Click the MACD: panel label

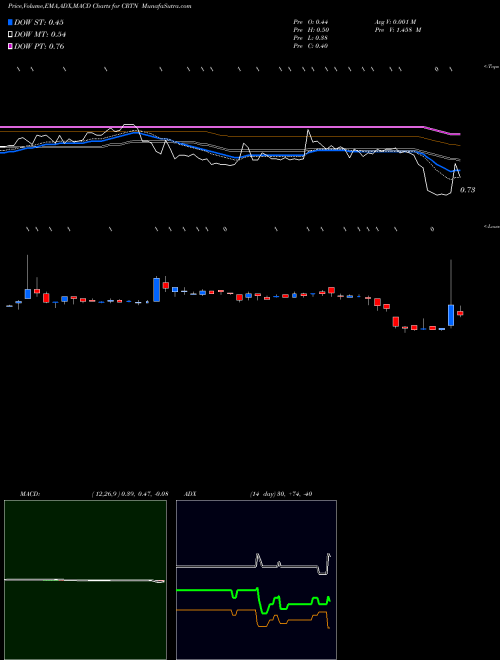pyautogui.click(x=30, y=494)
